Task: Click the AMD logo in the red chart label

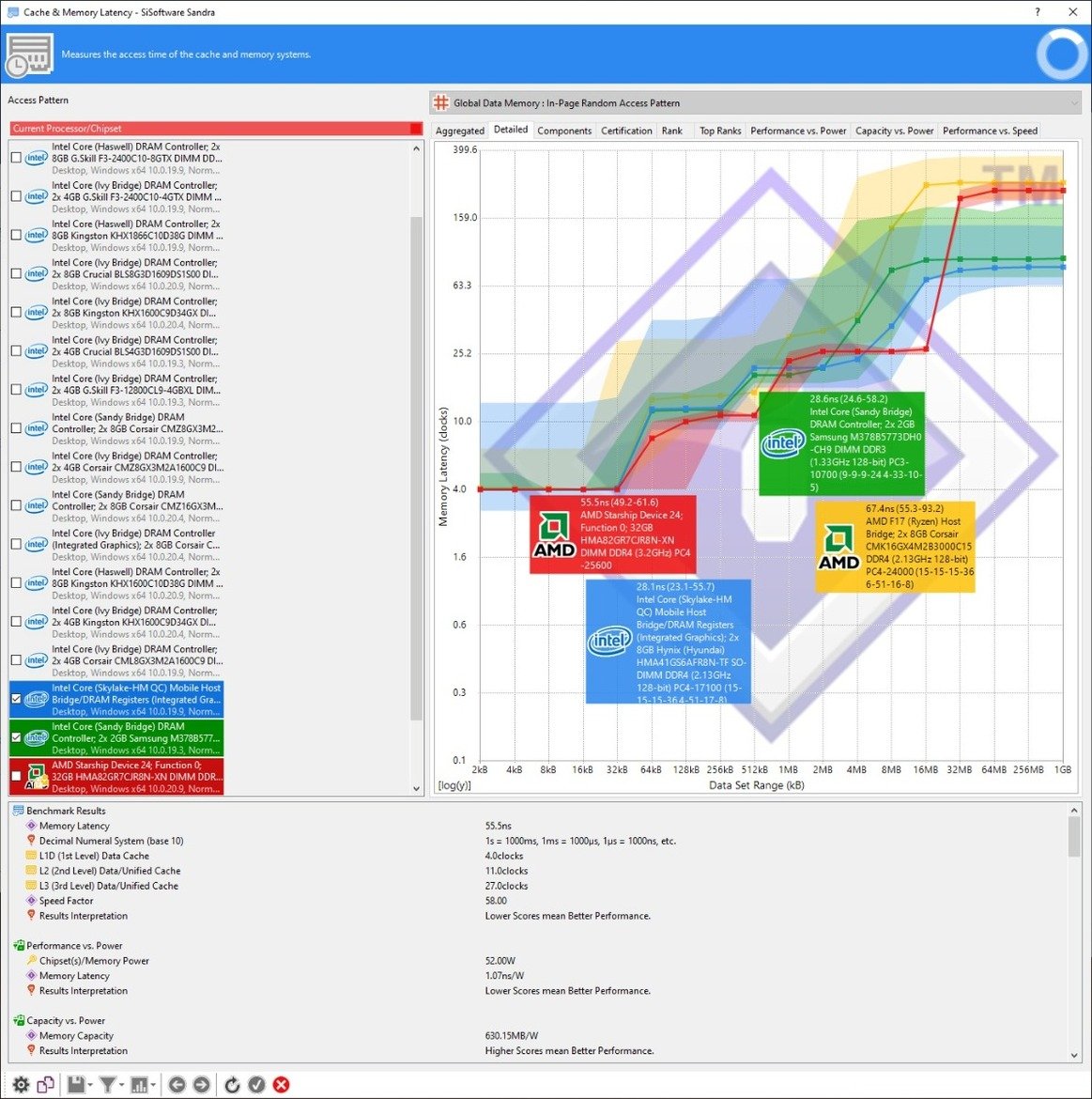Action: (554, 534)
